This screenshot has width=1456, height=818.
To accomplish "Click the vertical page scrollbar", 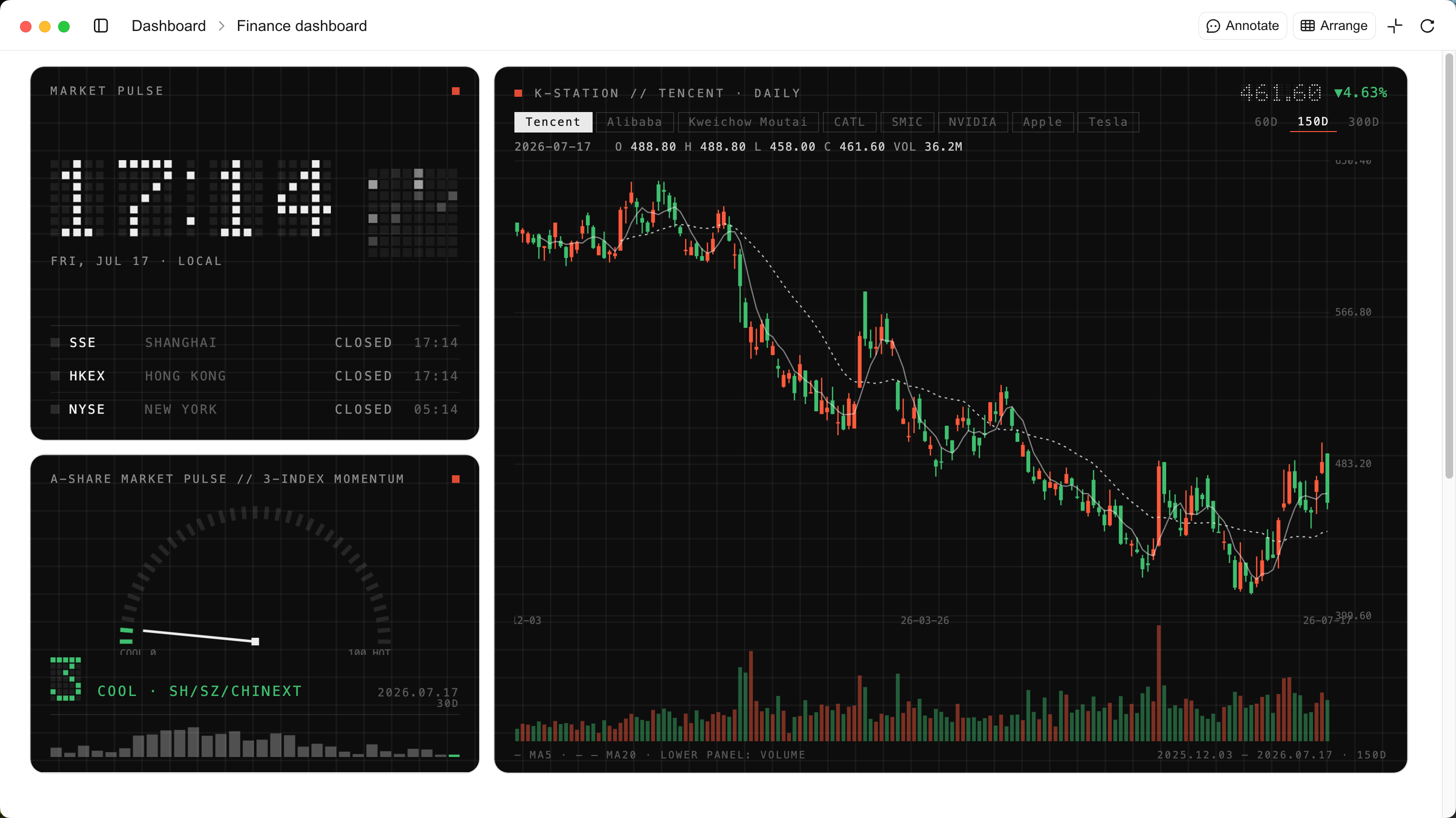I will pyautogui.click(x=1449, y=266).
